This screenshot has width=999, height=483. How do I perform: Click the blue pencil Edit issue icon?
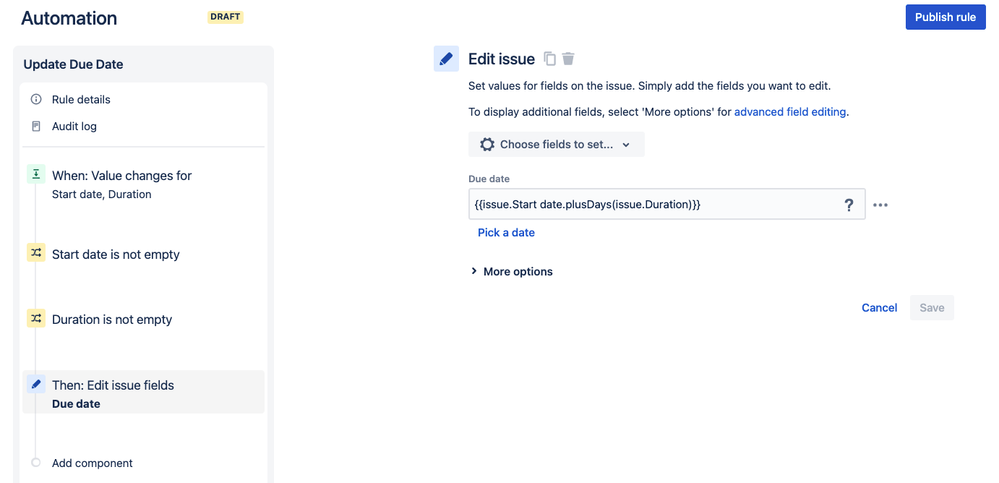coord(446,59)
